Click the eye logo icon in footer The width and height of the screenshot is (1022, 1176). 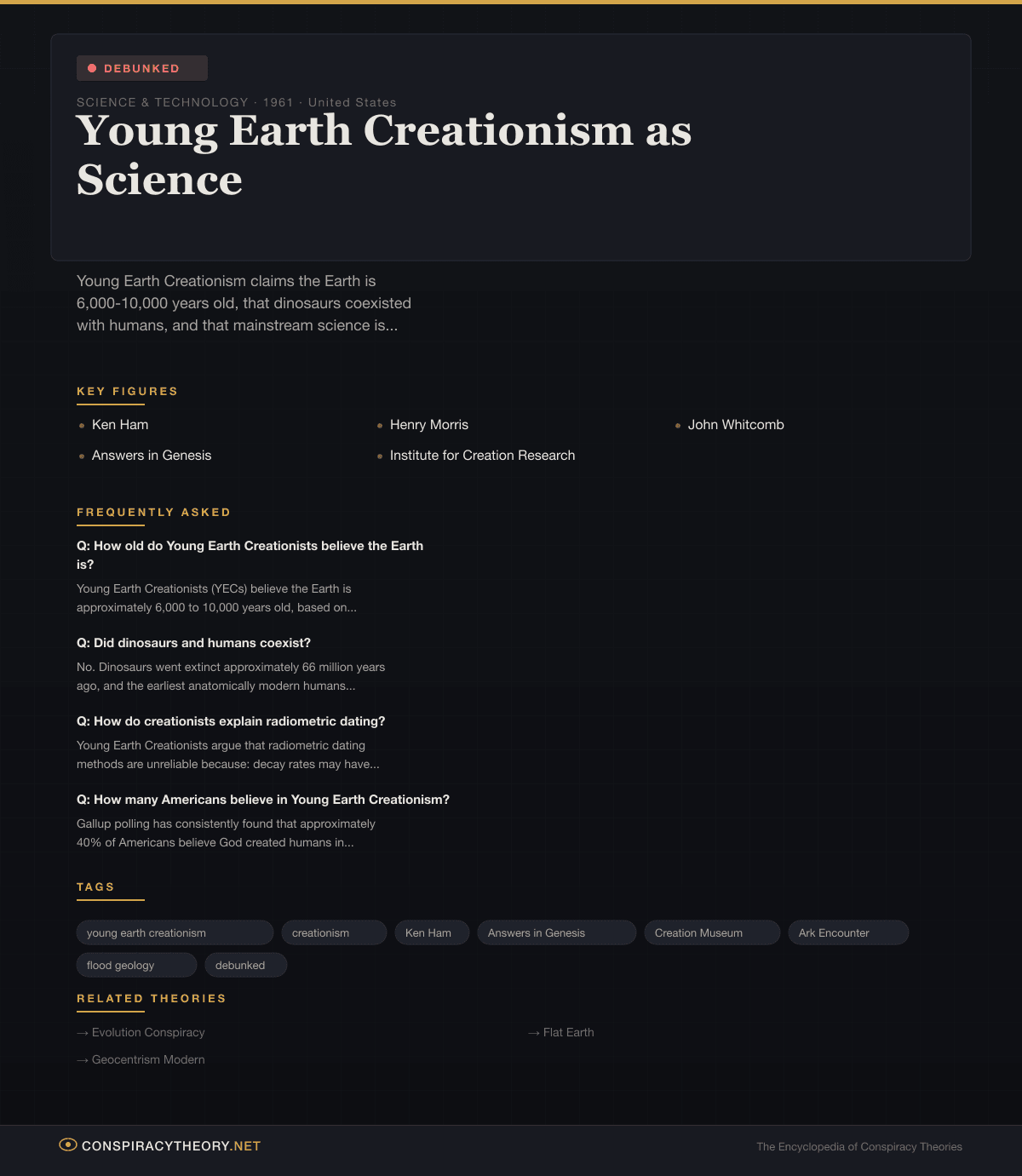click(68, 1145)
